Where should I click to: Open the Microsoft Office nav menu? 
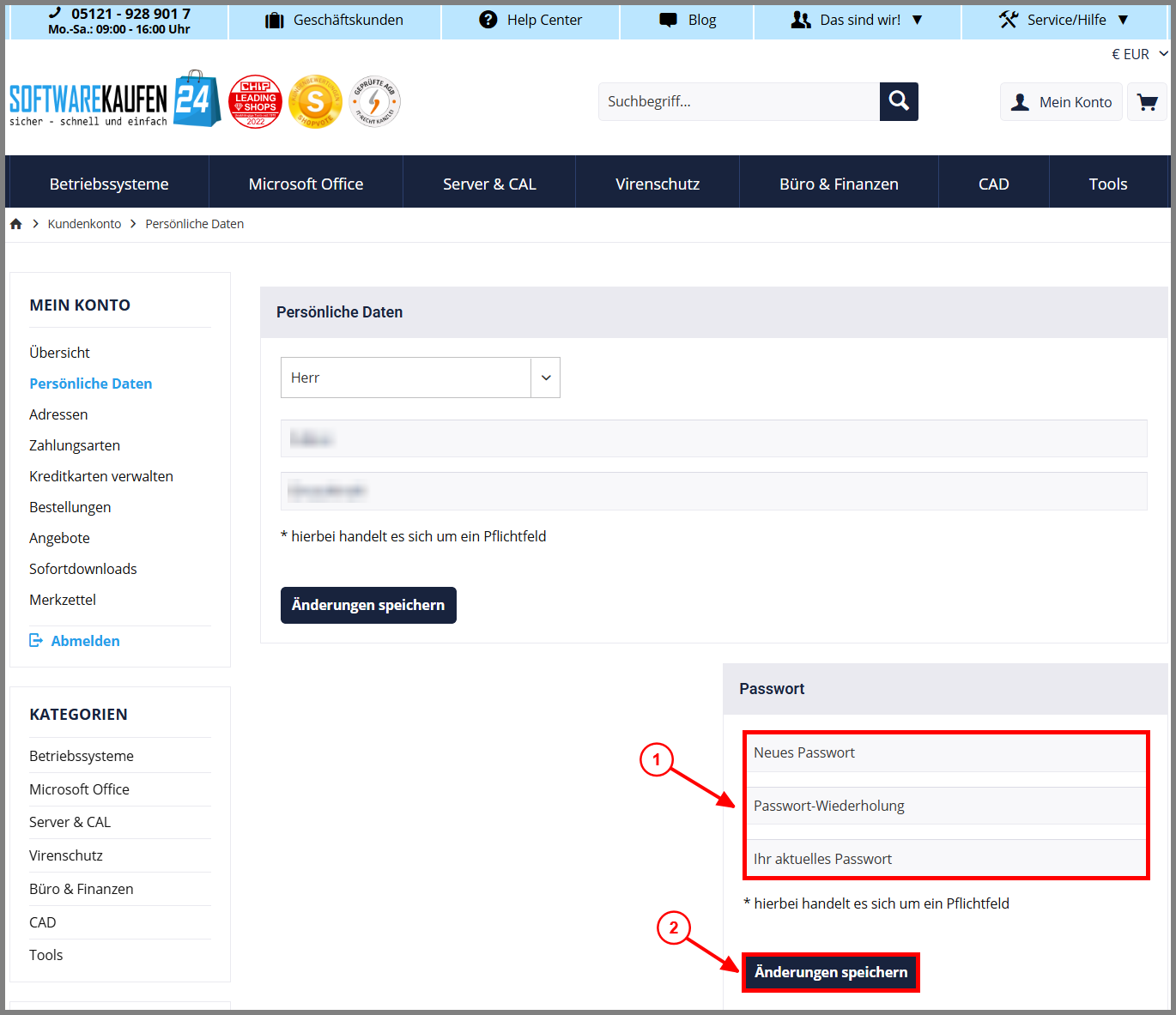pyautogui.click(x=306, y=184)
